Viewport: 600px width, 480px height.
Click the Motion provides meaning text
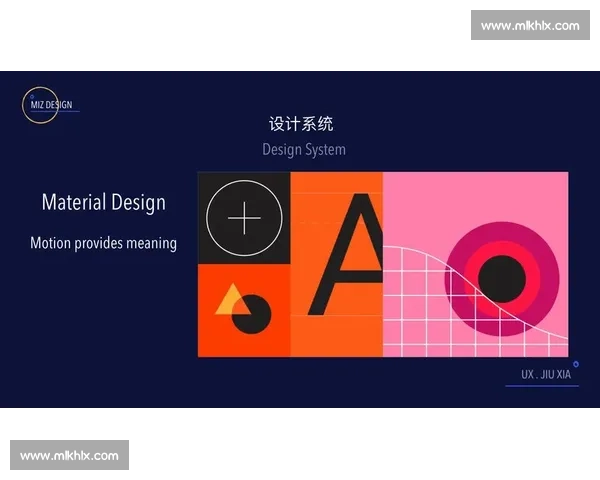(x=103, y=243)
